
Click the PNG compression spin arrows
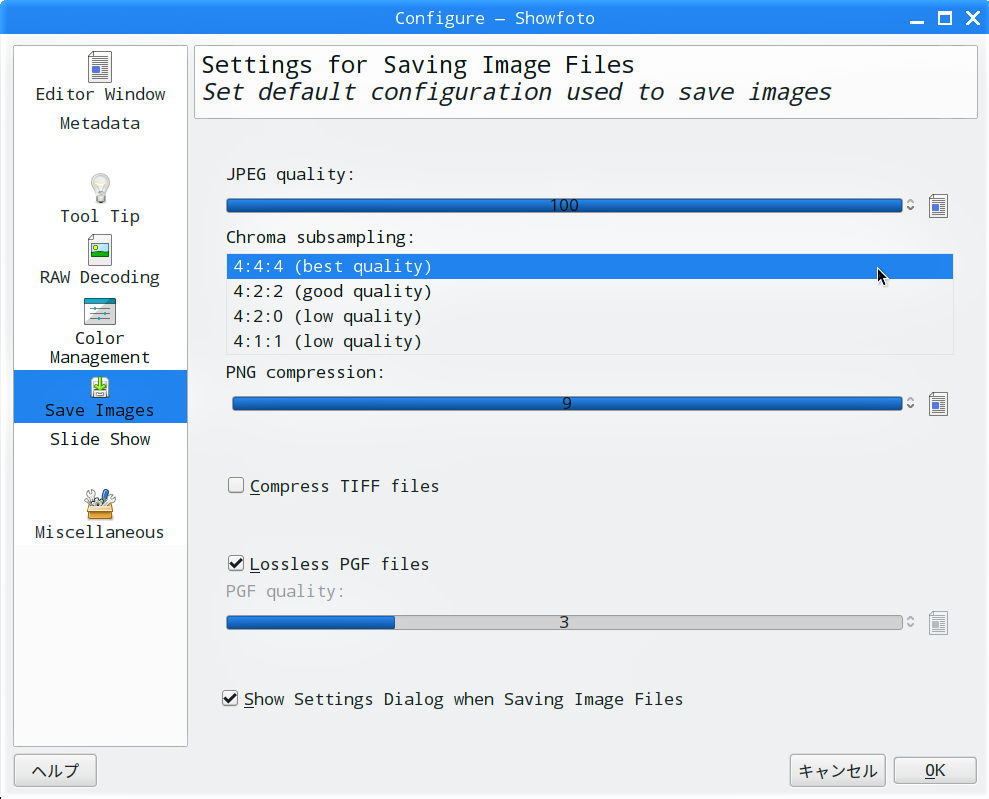910,404
